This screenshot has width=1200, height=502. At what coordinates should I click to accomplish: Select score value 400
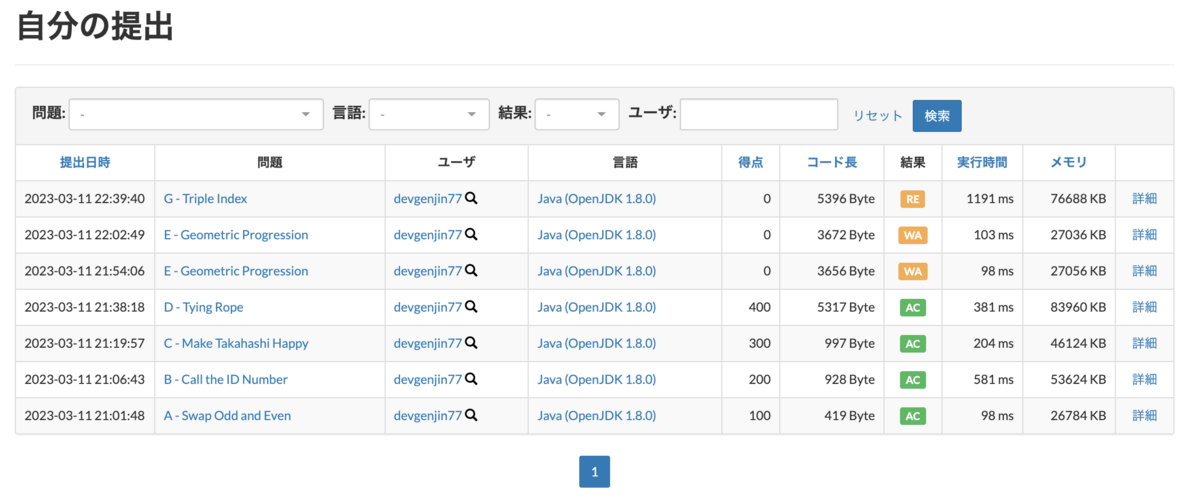pos(759,307)
